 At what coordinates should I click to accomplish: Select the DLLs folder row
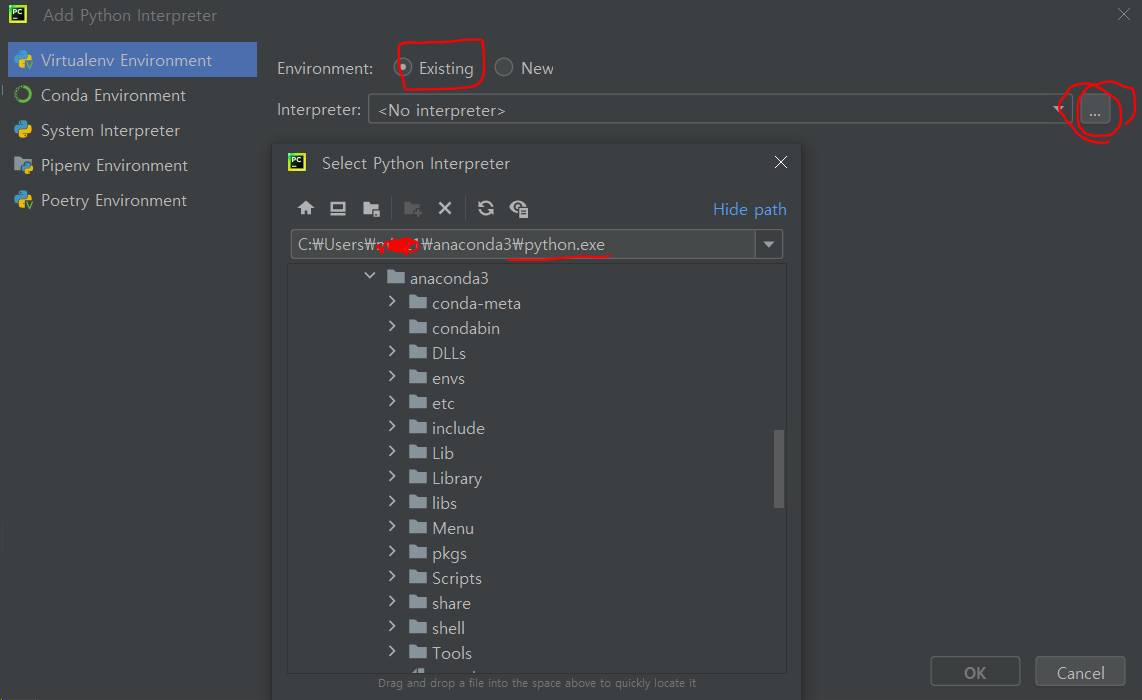click(537, 353)
